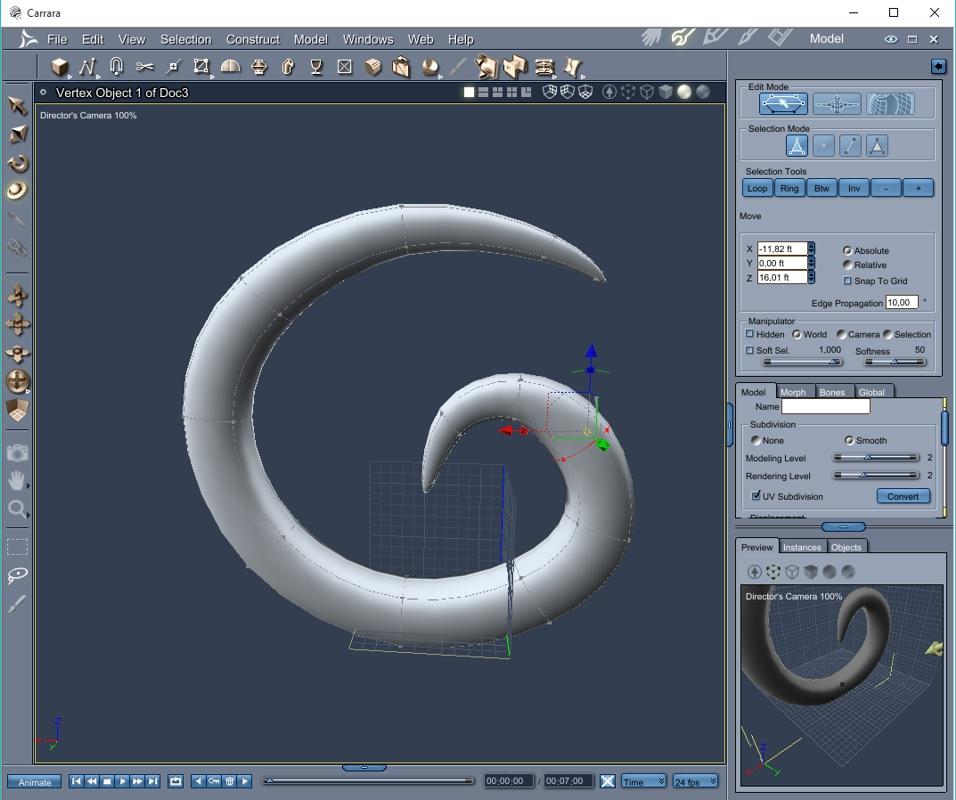956x800 pixels.
Task: Click the magnet-shaped tool in top toolbar
Action: (x=116, y=67)
